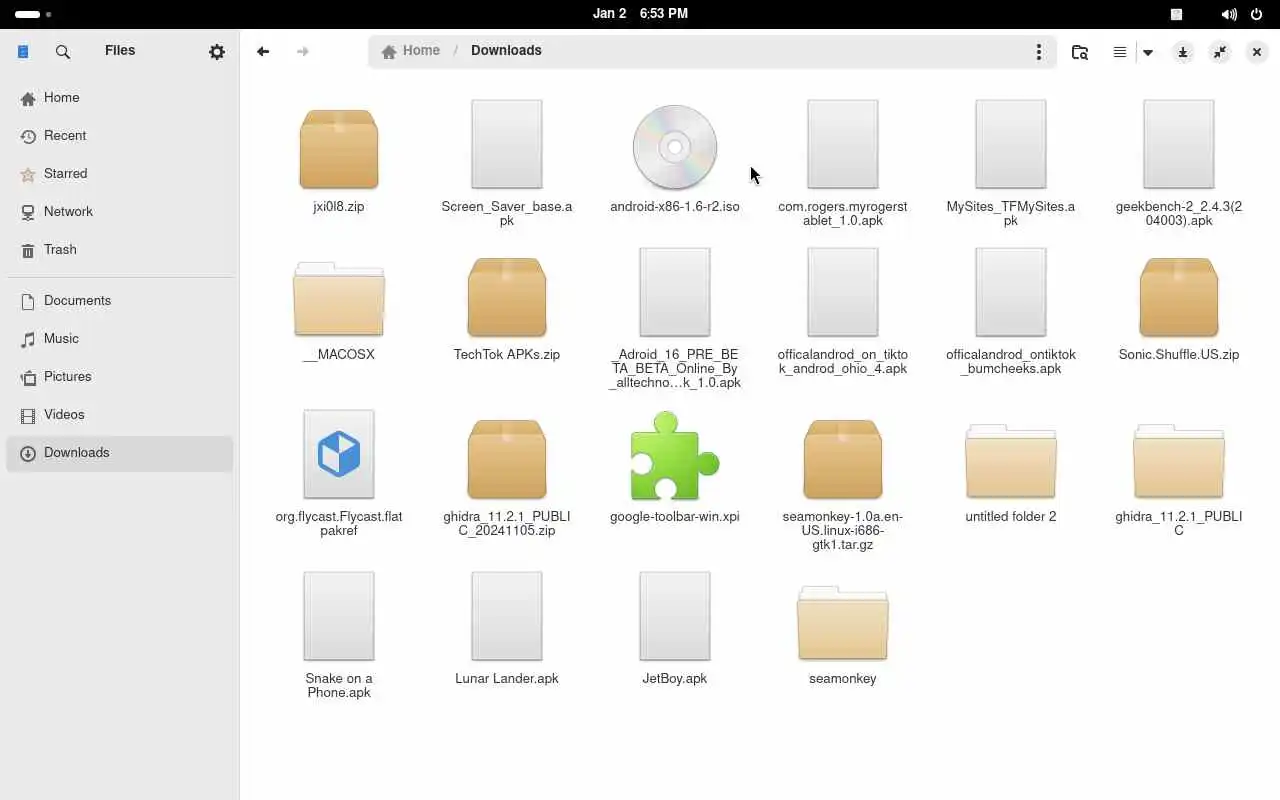Open Documents in sidebar
Screen dimensions: 1280x800
tap(120, 301)
